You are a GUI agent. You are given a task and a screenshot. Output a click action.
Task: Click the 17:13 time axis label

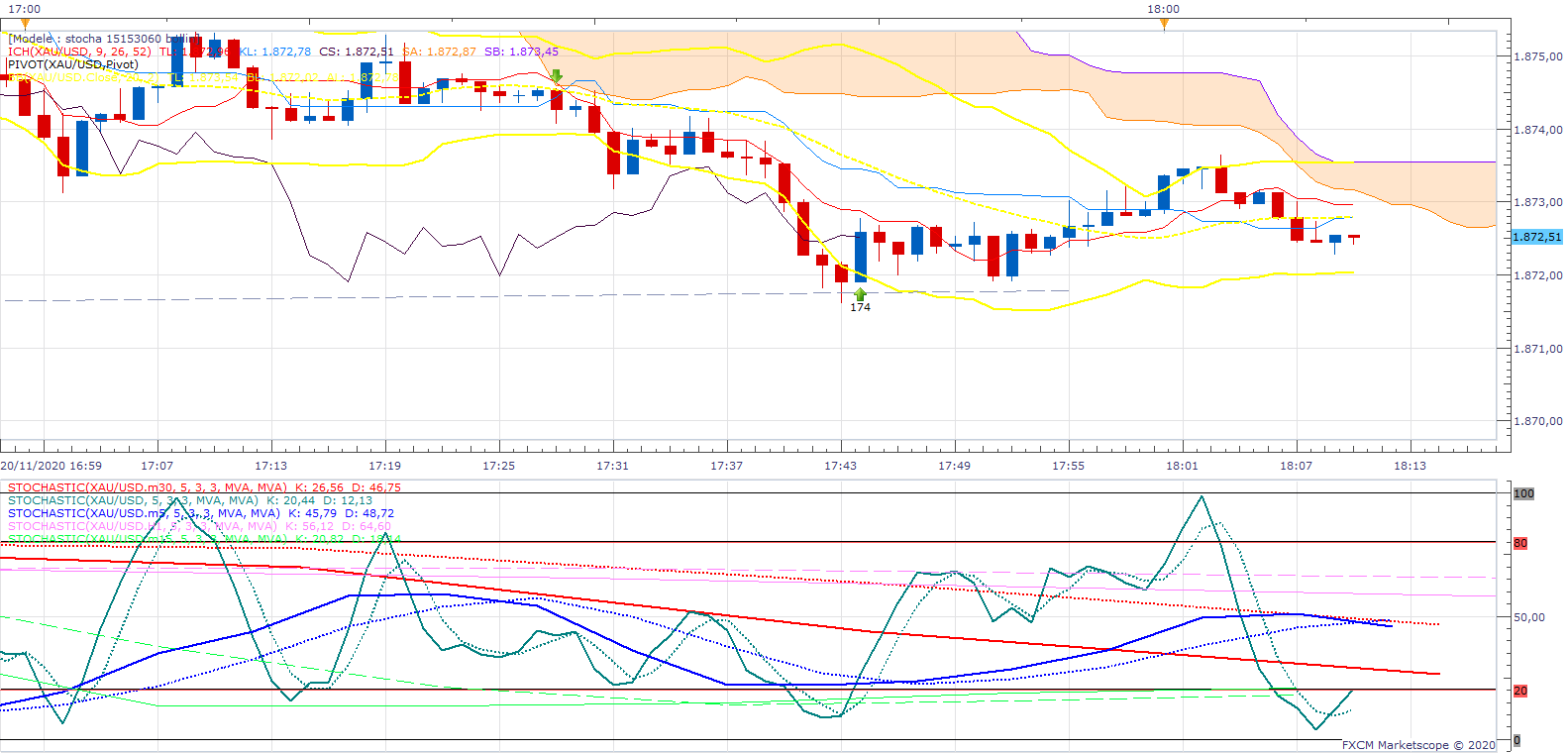point(271,466)
